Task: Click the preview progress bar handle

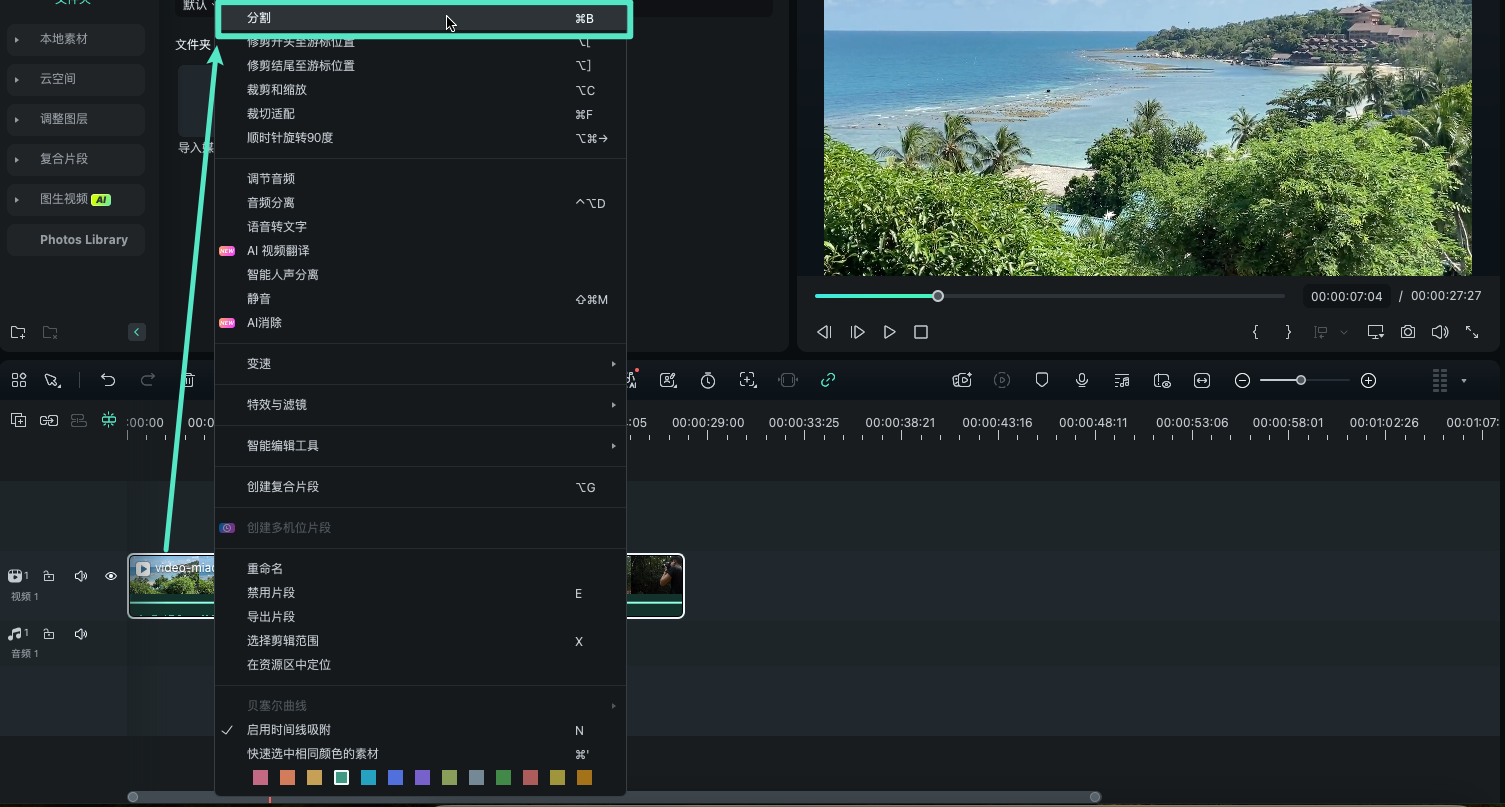Action: coord(938,296)
